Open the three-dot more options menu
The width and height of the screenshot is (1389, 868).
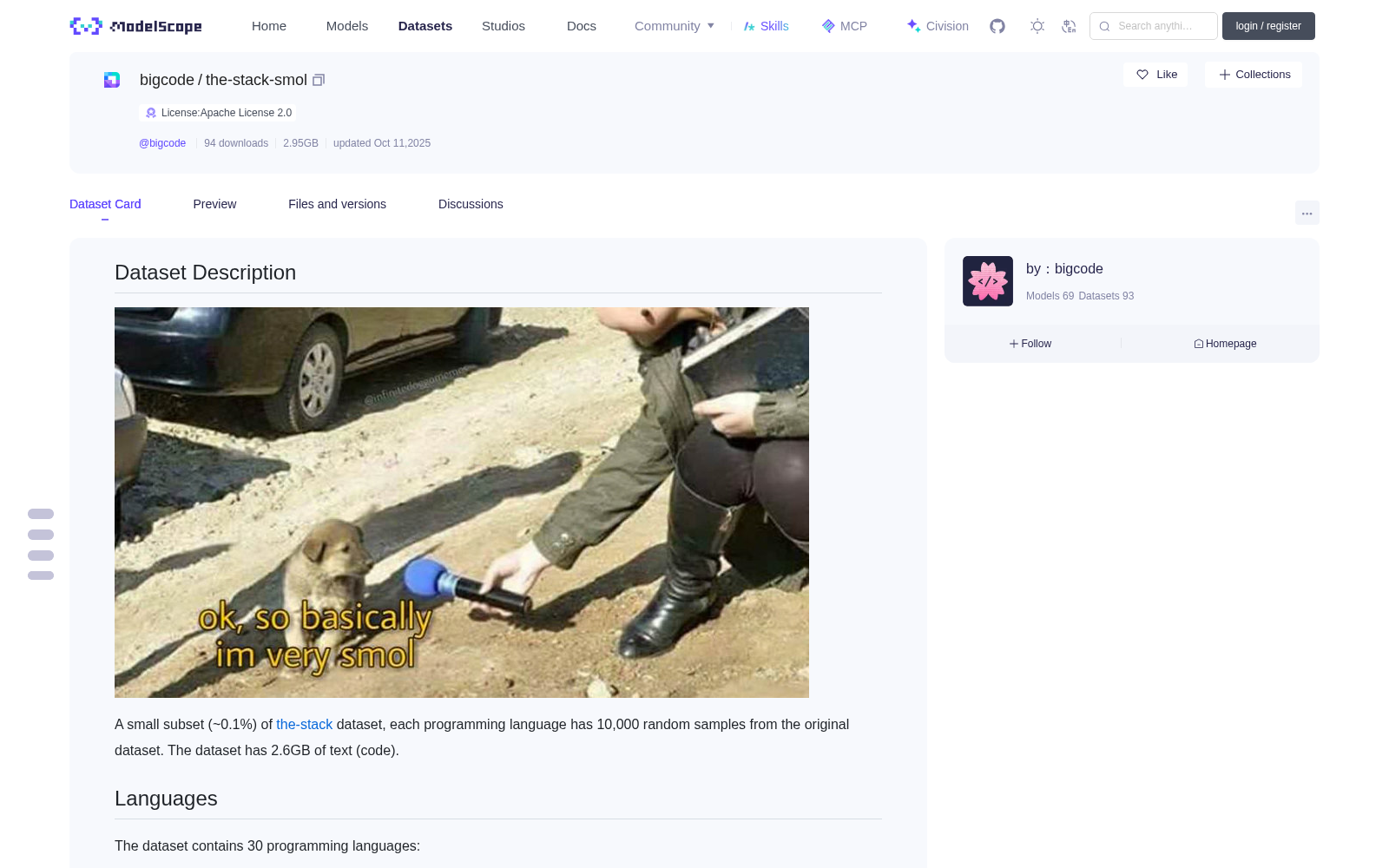pyautogui.click(x=1307, y=213)
